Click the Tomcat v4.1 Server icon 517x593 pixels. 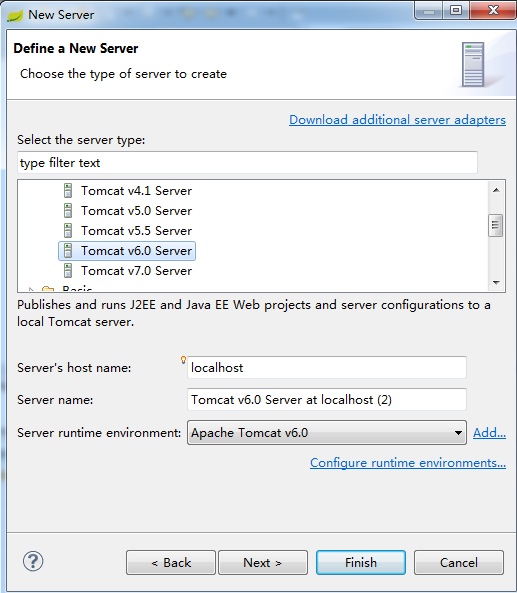pos(68,191)
